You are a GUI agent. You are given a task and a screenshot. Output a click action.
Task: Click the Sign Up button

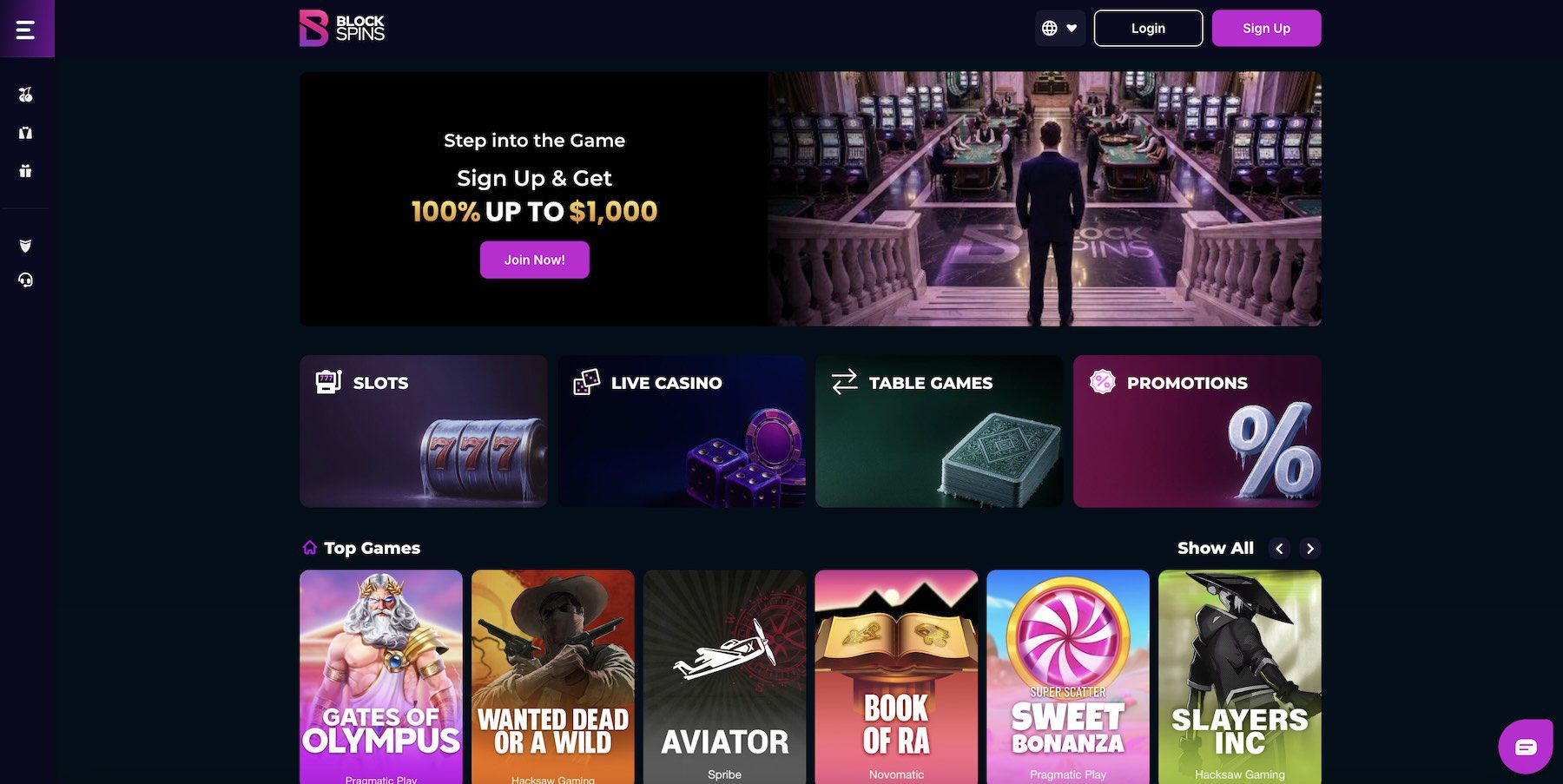(1267, 28)
